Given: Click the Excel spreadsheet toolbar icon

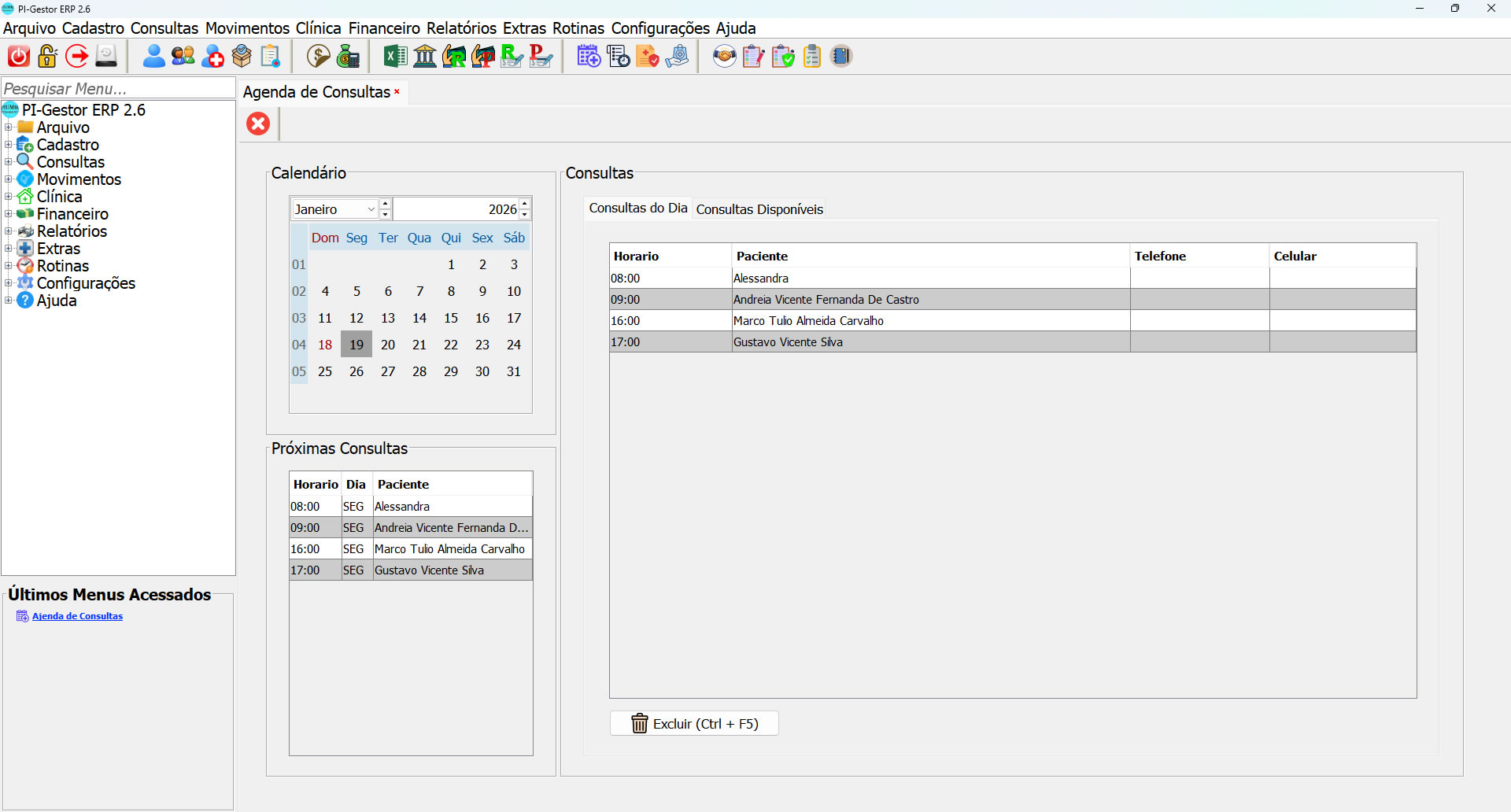Looking at the screenshot, I should click(395, 57).
